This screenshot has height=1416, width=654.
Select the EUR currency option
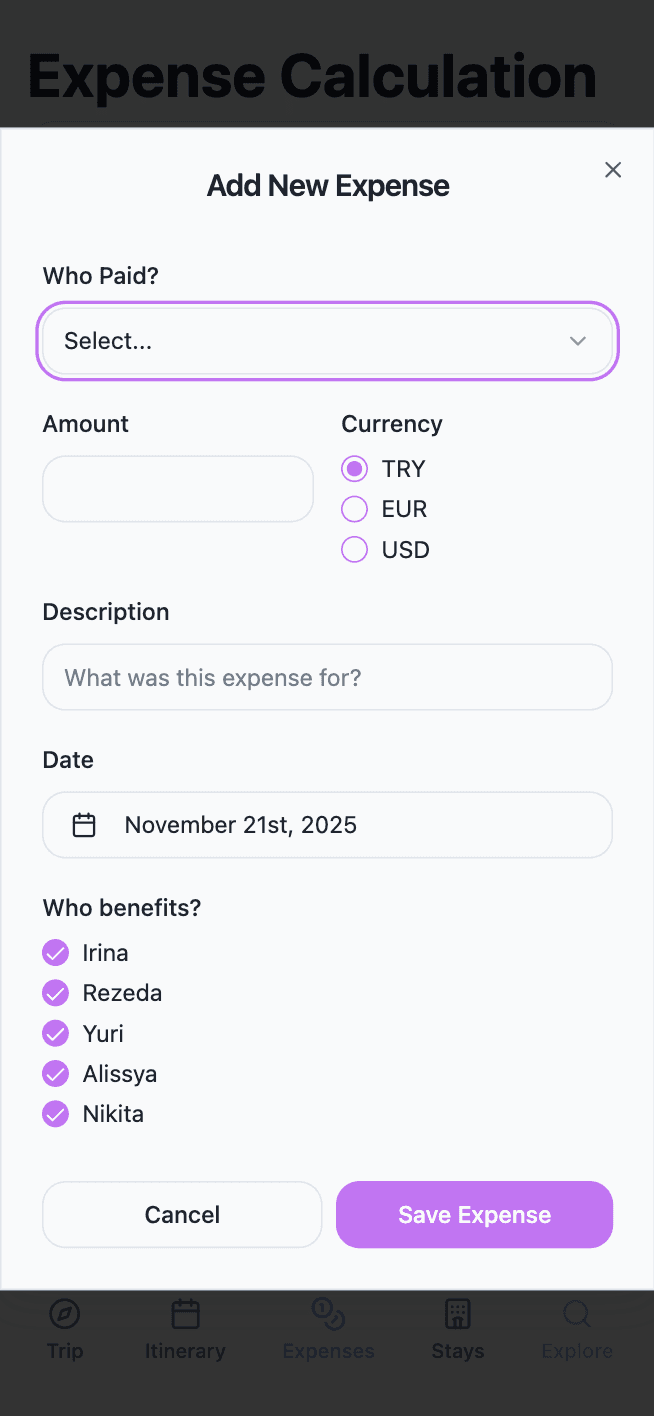pyautogui.click(x=355, y=509)
